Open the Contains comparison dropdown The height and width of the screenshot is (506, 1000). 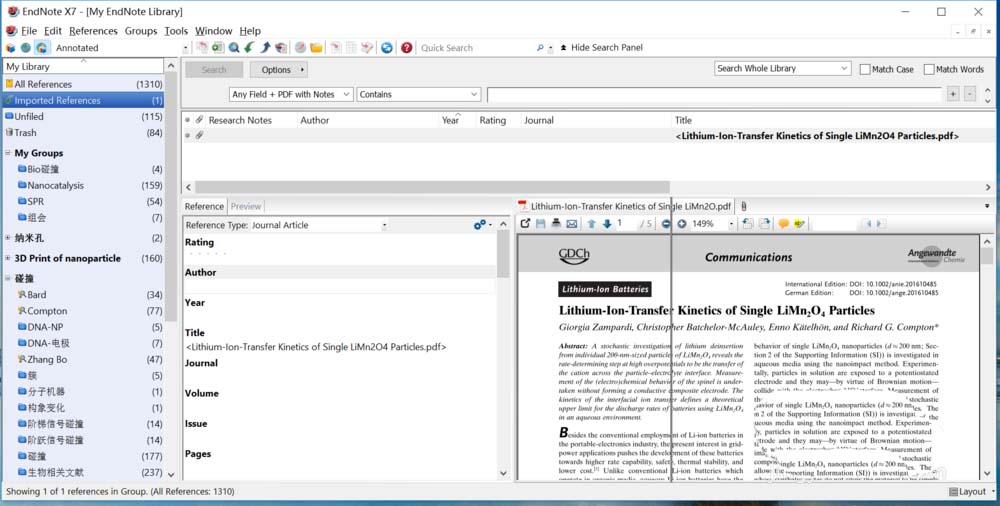419,94
